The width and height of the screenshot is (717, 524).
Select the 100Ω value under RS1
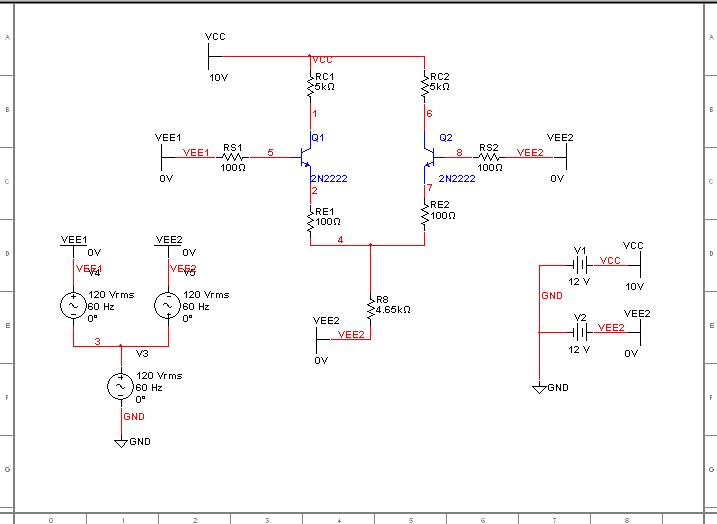click(x=233, y=168)
